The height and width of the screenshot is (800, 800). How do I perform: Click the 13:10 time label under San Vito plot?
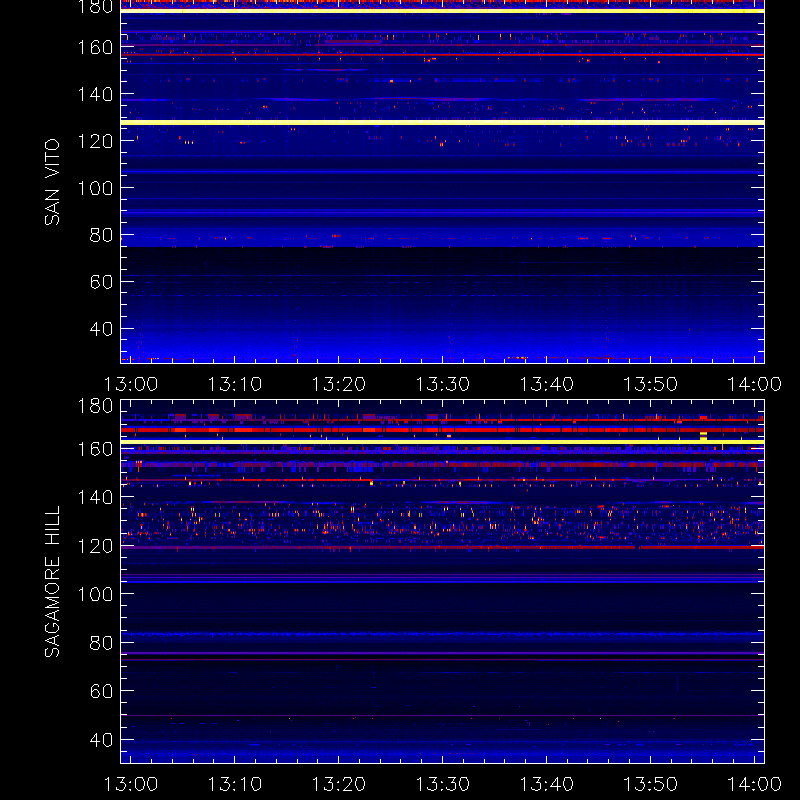click(235, 384)
